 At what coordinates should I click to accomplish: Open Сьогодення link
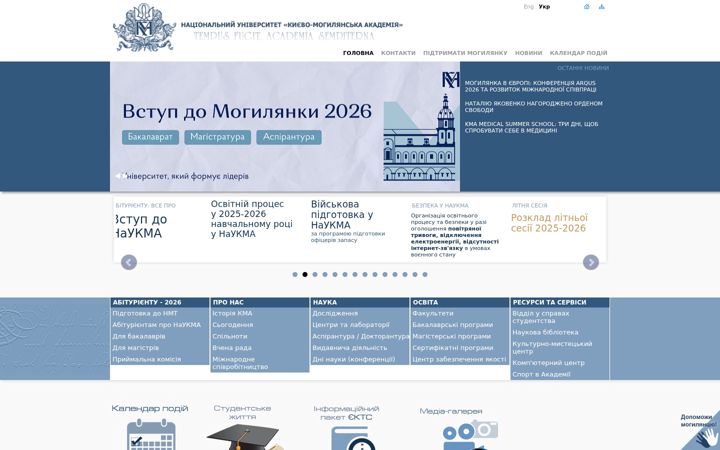(233, 325)
